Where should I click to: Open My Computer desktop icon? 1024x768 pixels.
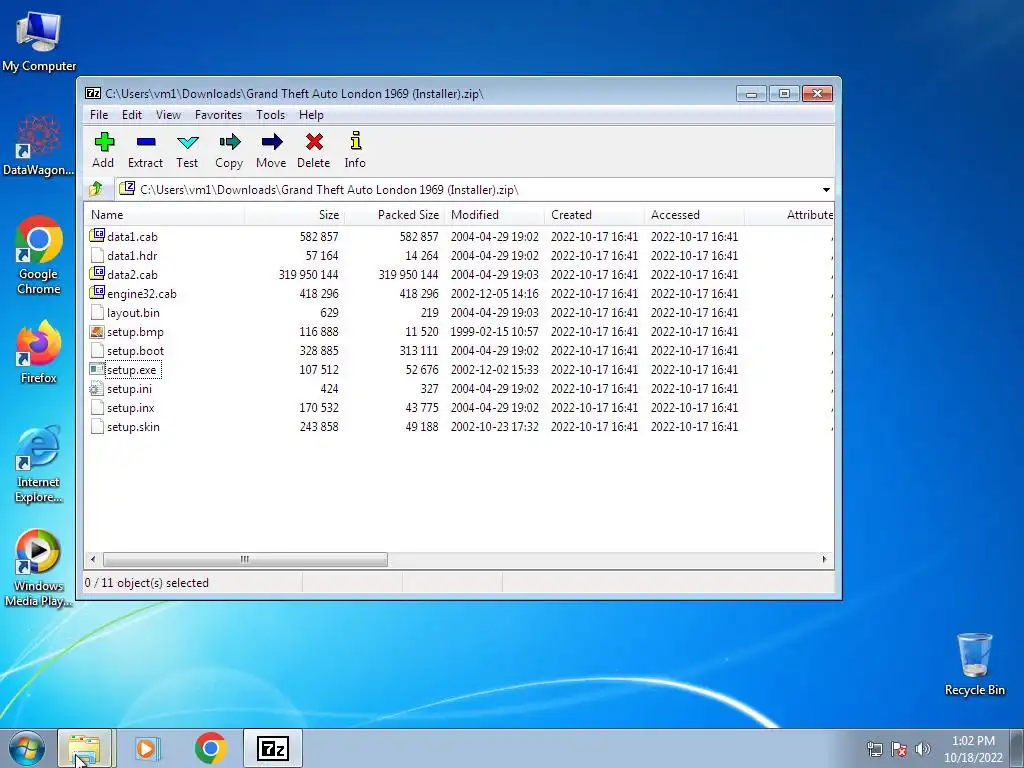pyautogui.click(x=39, y=39)
